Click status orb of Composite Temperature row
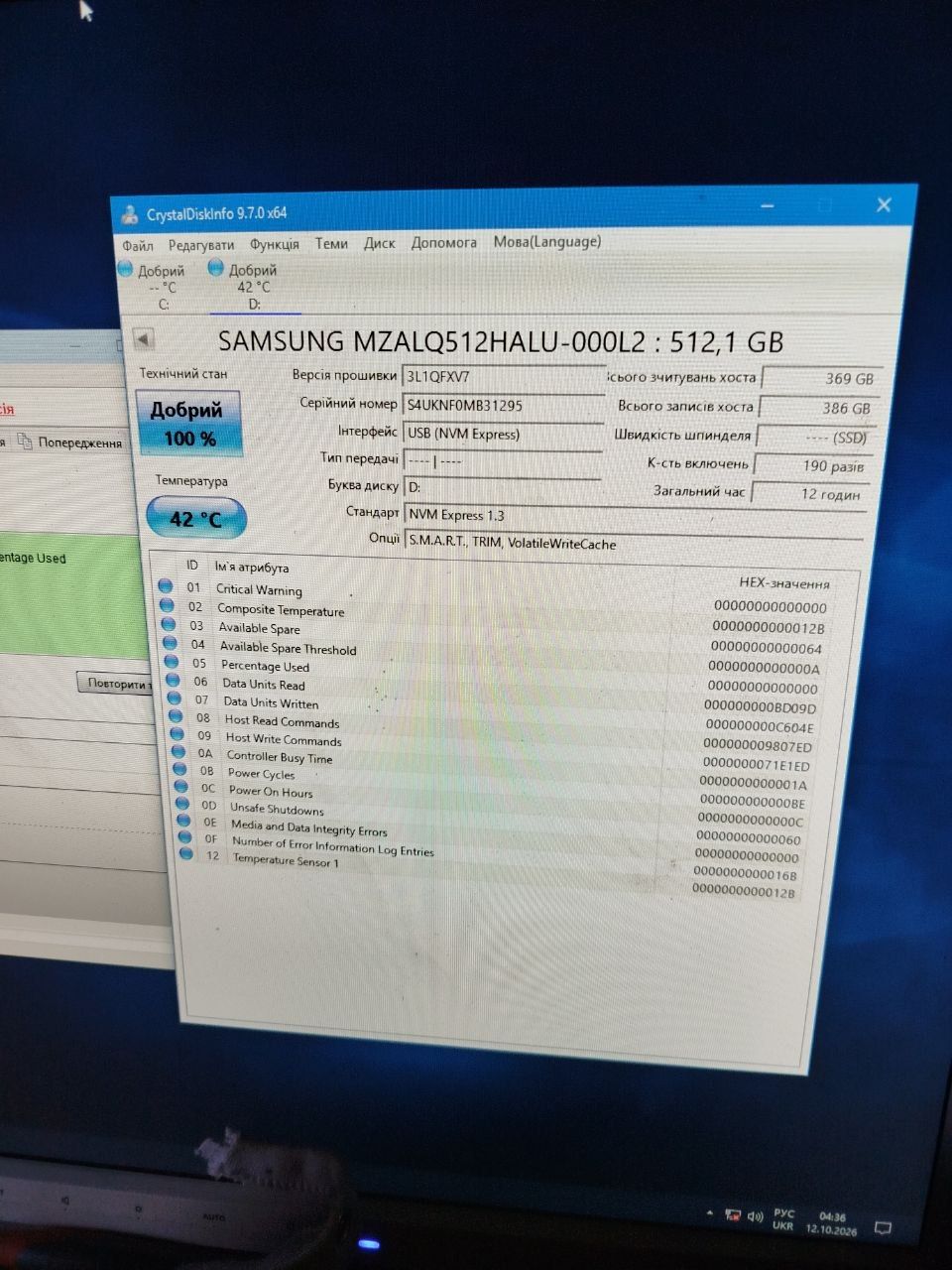 click(x=167, y=605)
